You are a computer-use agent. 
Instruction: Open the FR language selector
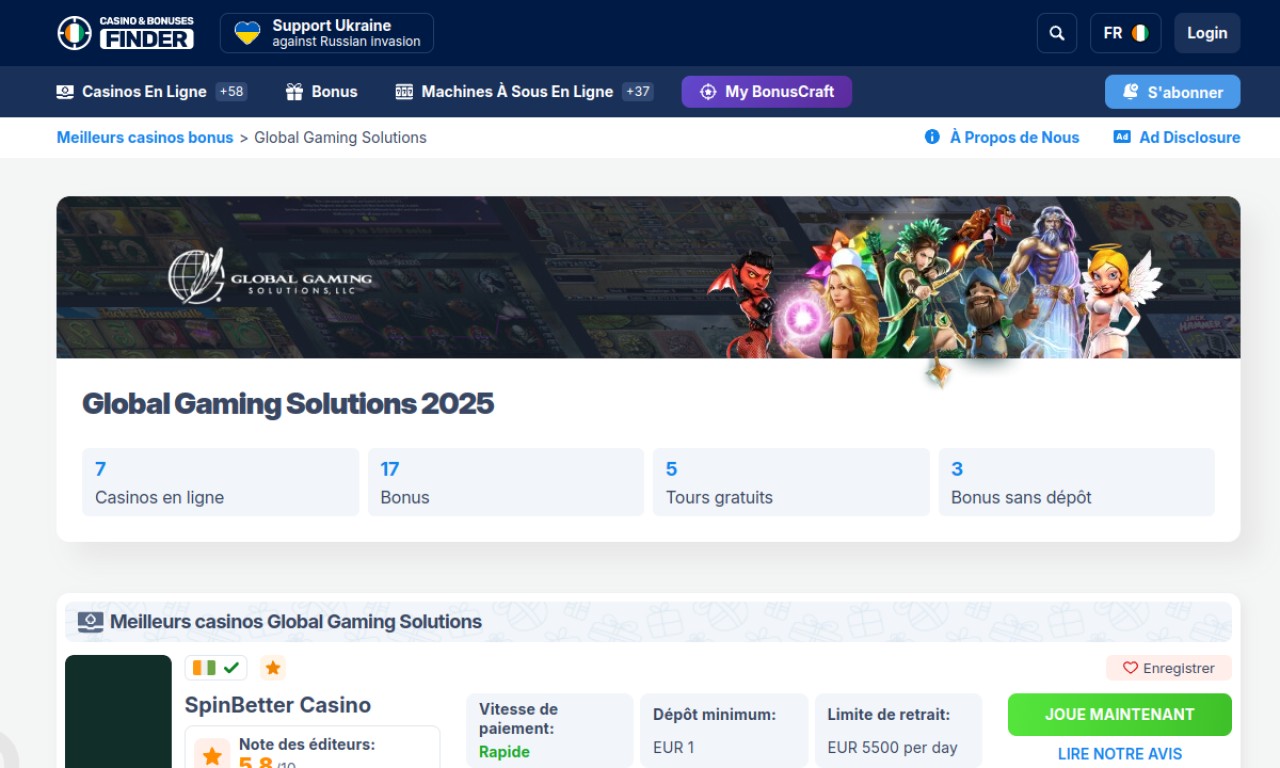1125,33
